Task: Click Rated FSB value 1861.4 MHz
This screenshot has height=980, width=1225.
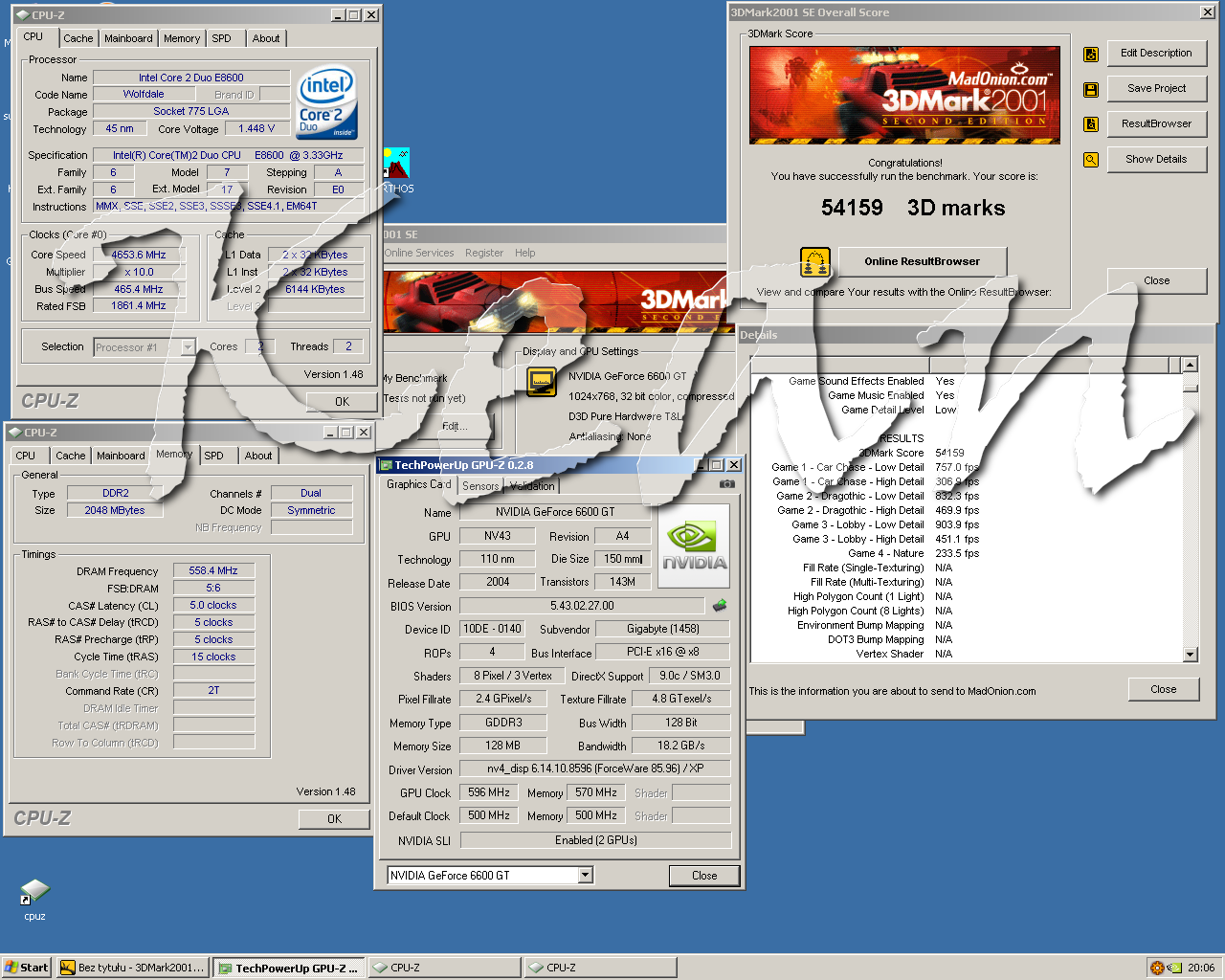Action: click(x=138, y=306)
